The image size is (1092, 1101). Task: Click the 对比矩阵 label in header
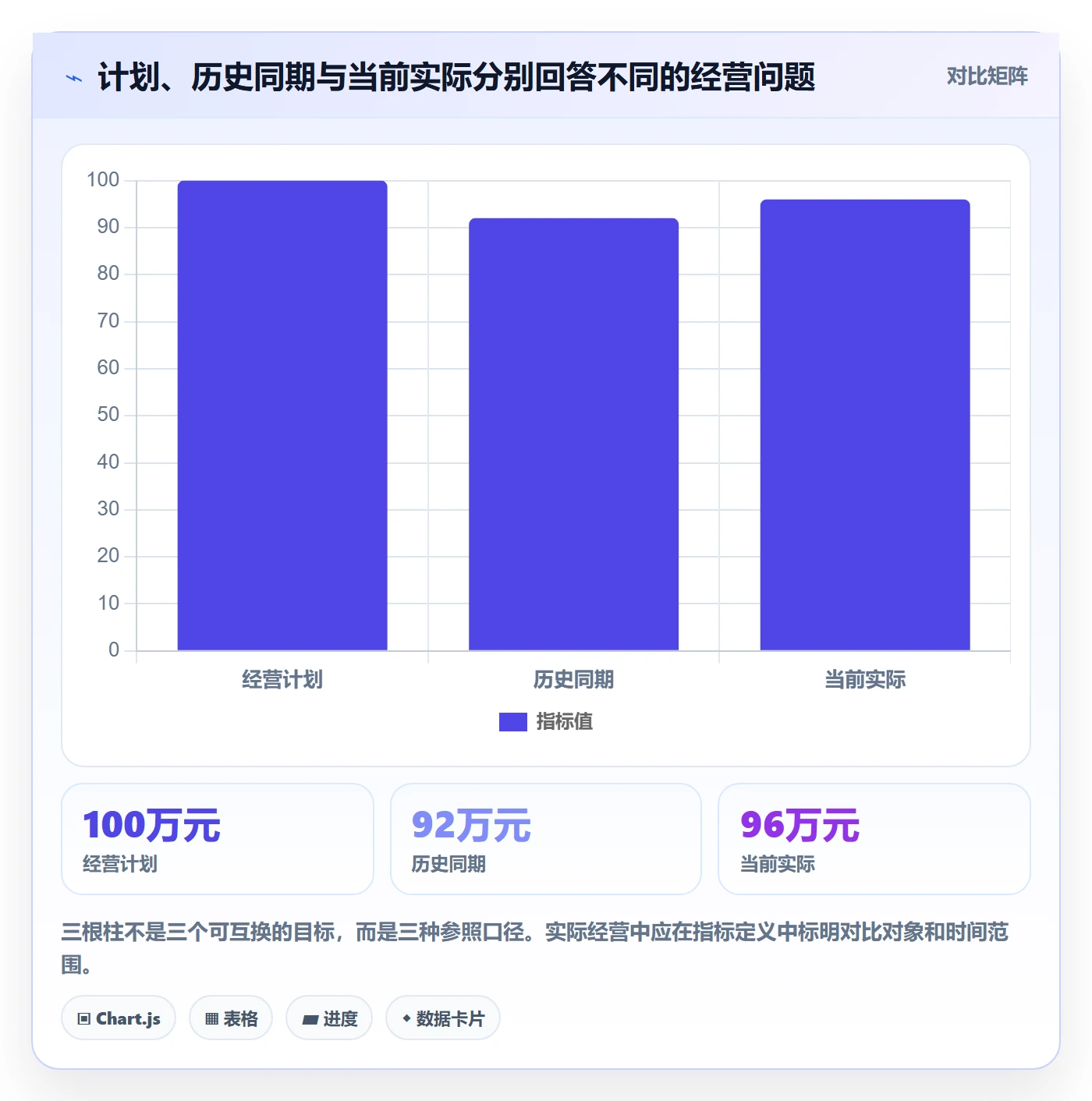click(987, 76)
